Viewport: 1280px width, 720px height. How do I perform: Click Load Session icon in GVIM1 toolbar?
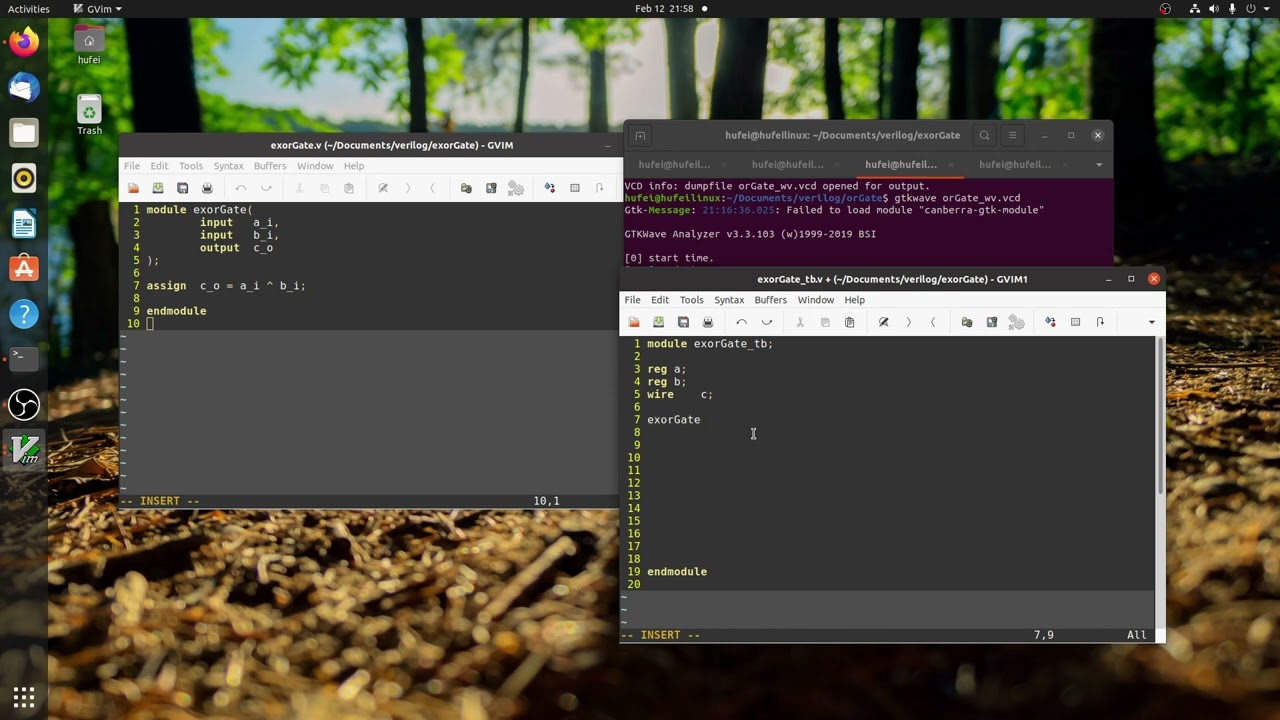[967, 322]
